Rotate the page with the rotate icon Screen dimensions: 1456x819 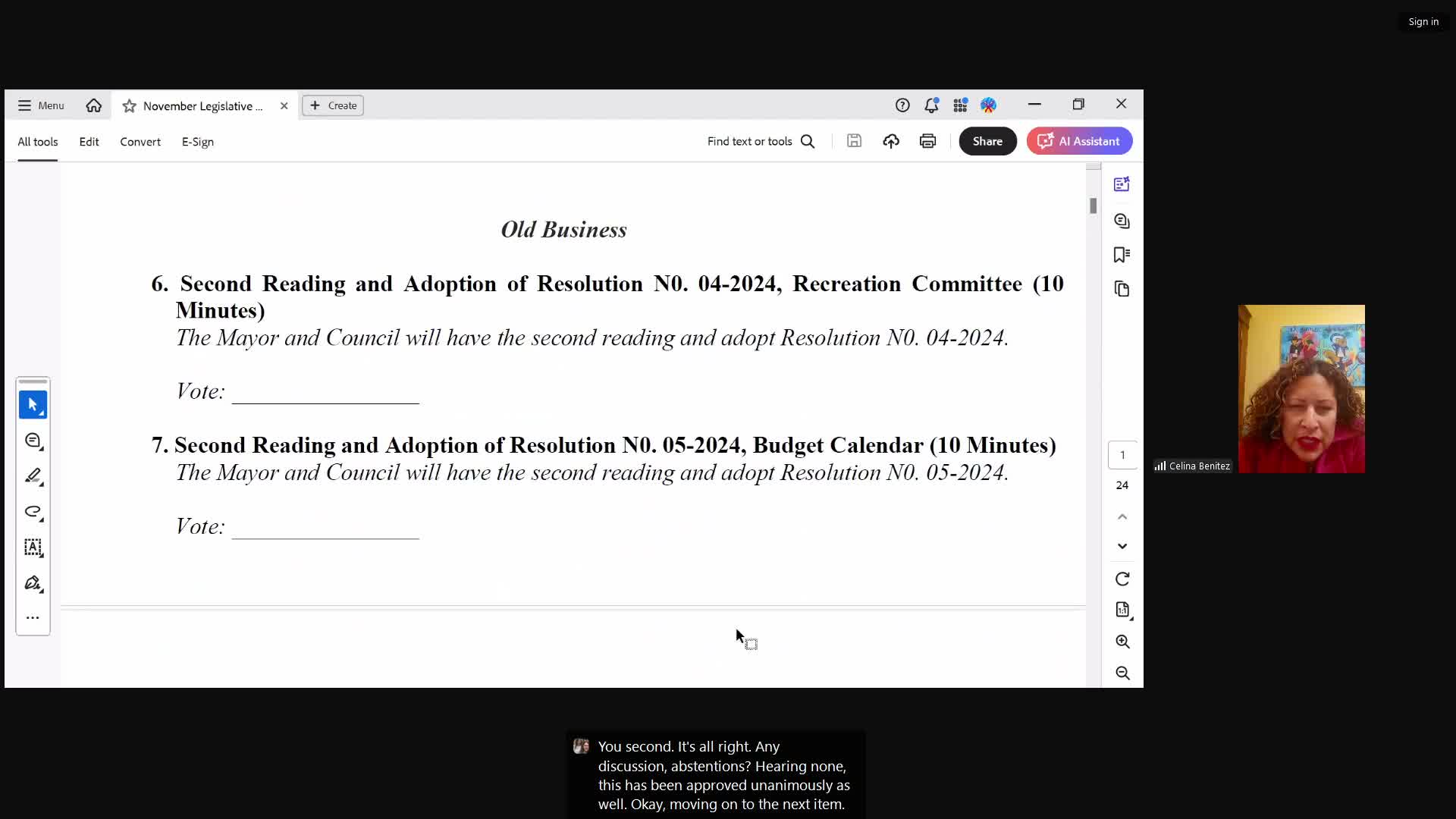point(1122,579)
